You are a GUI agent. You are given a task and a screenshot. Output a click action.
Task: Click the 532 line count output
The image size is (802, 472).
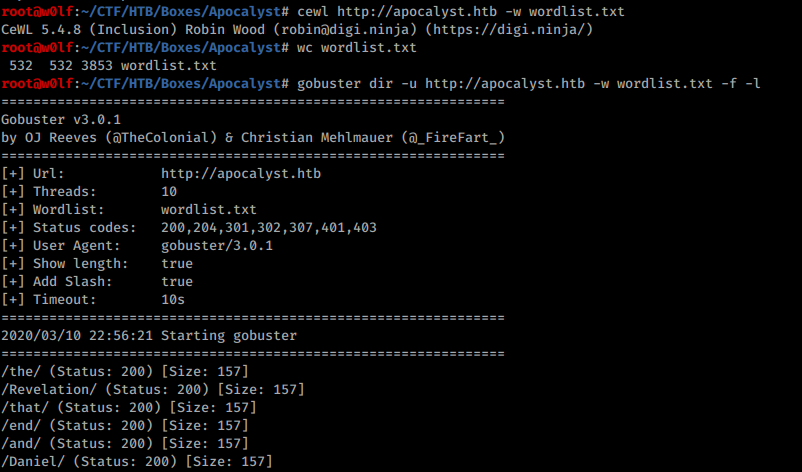[x=21, y=65]
